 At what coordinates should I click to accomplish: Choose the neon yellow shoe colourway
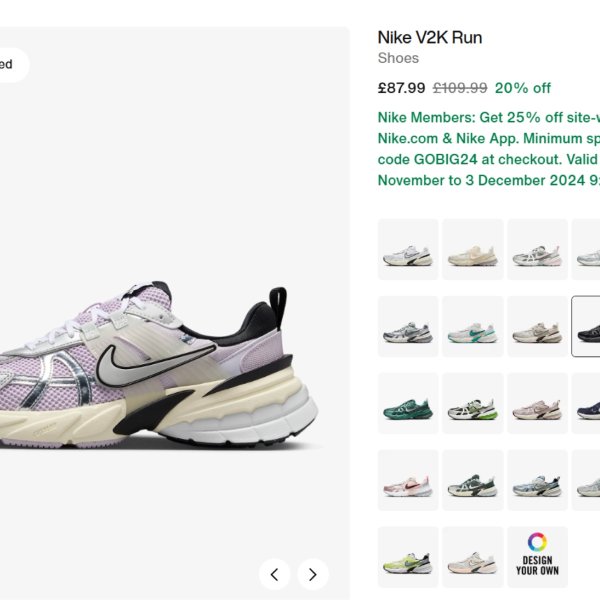tap(408, 557)
